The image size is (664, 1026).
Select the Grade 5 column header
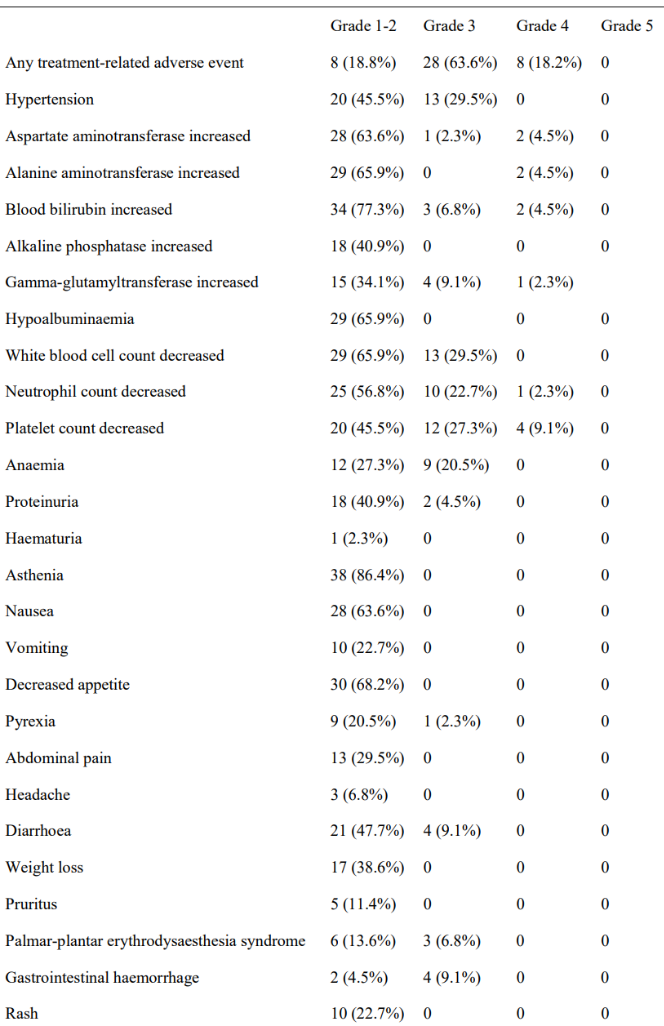[x=627, y=26]
